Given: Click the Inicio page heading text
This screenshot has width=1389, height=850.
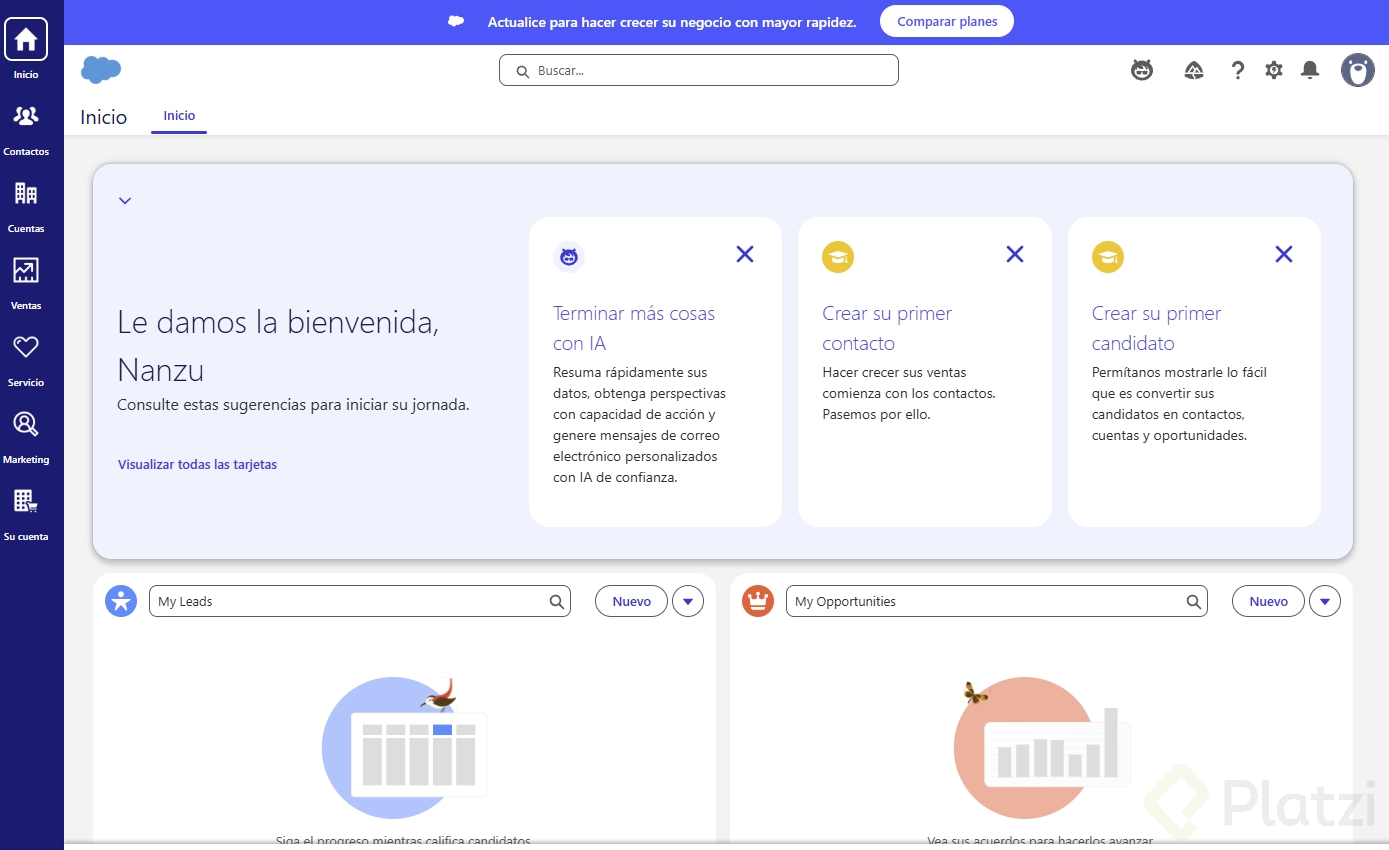Looking at the screenshot, I should pos(104,117).
